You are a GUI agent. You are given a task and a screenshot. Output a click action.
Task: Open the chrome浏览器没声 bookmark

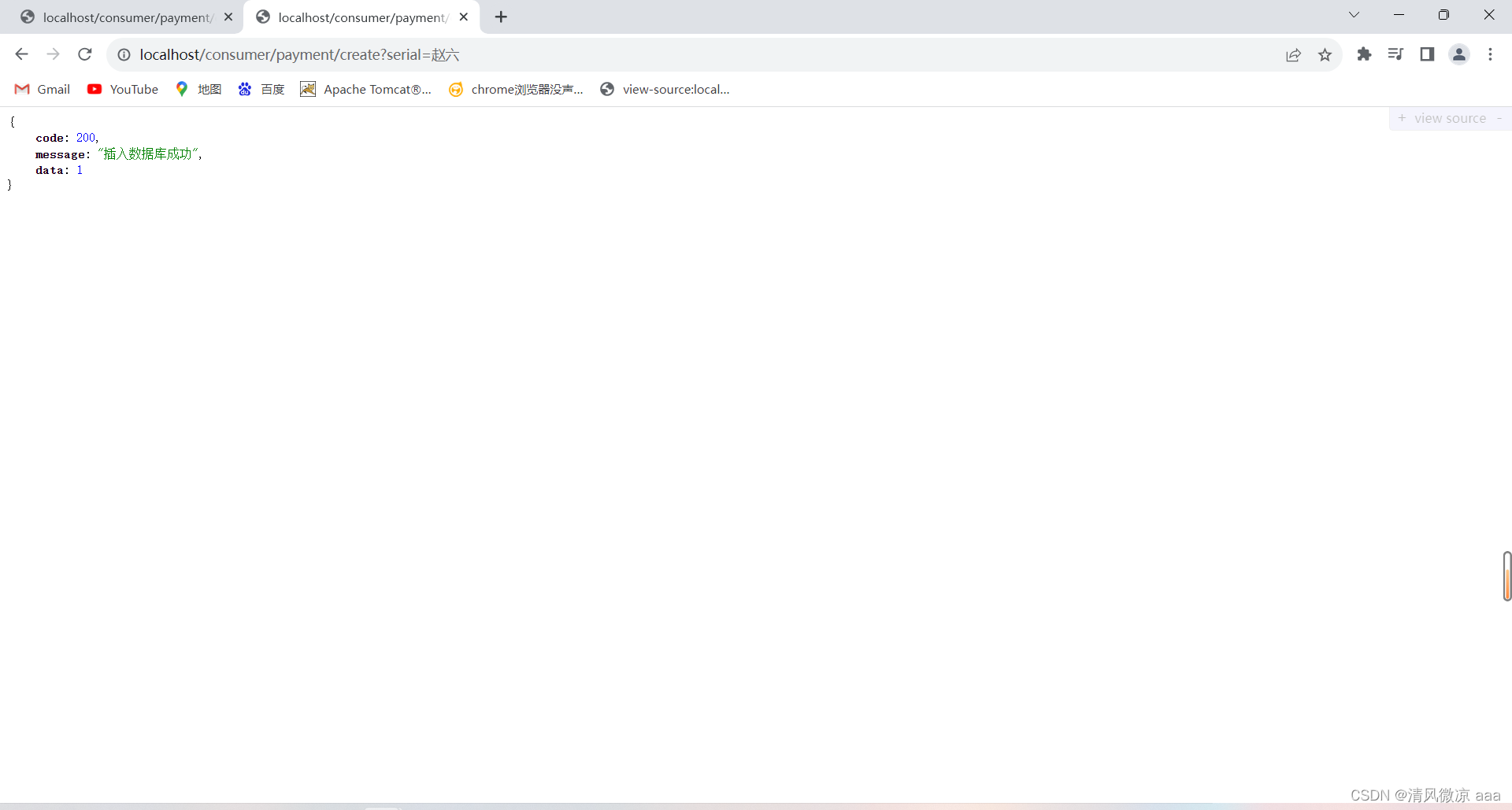[x=516, y=89]
